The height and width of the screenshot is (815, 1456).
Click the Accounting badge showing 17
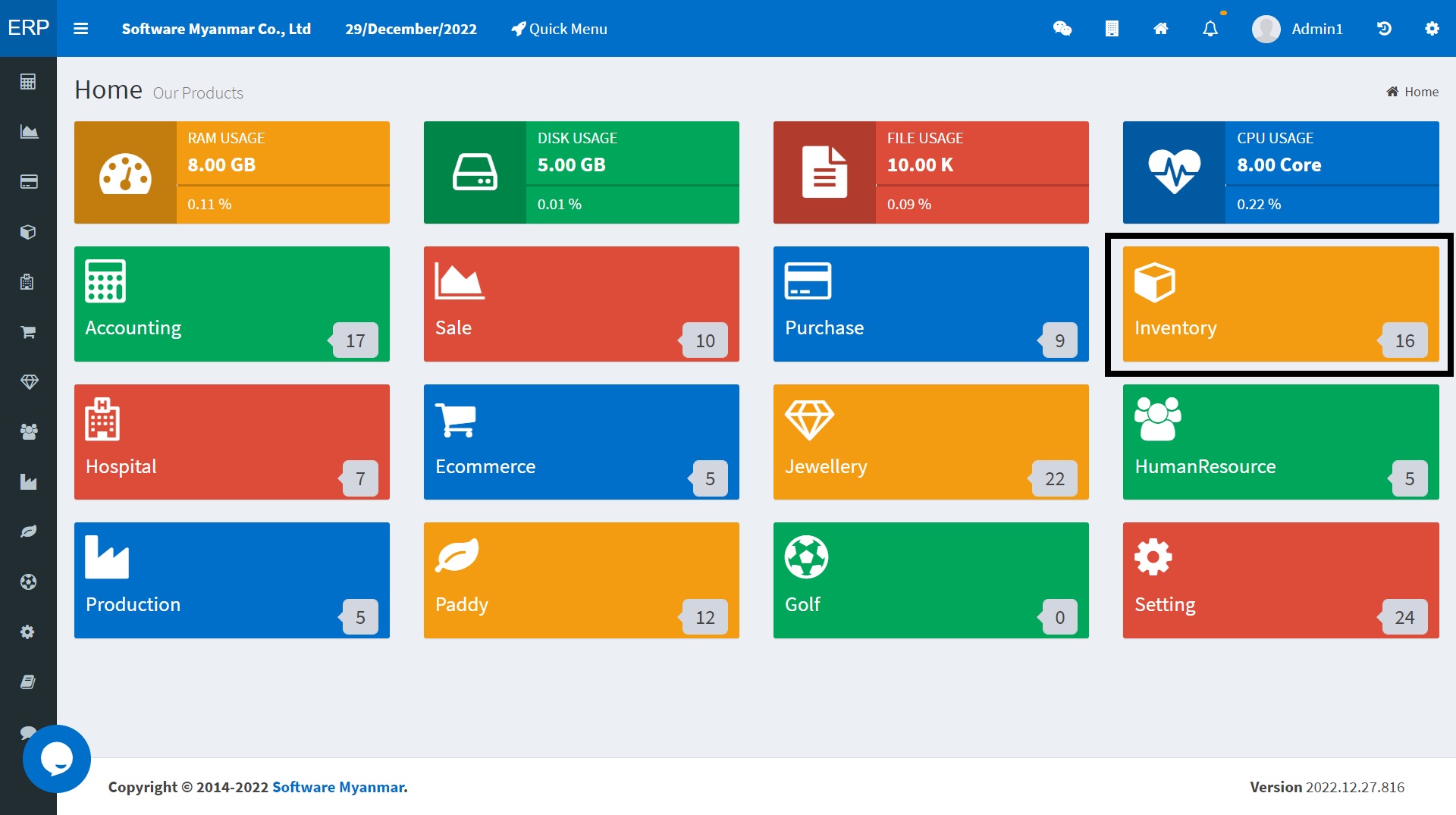355,340
